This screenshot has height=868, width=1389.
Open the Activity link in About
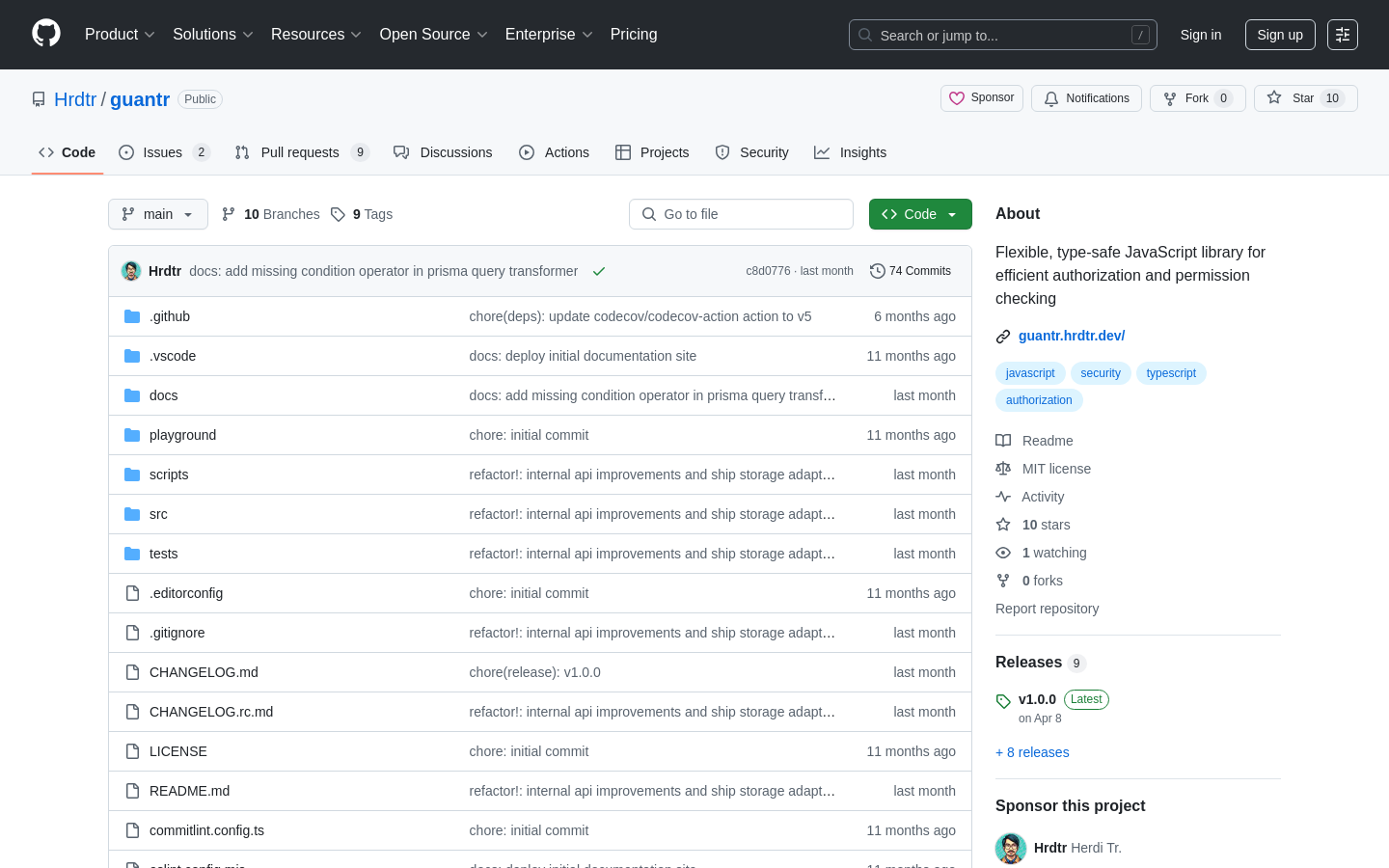coord(1030,497)
